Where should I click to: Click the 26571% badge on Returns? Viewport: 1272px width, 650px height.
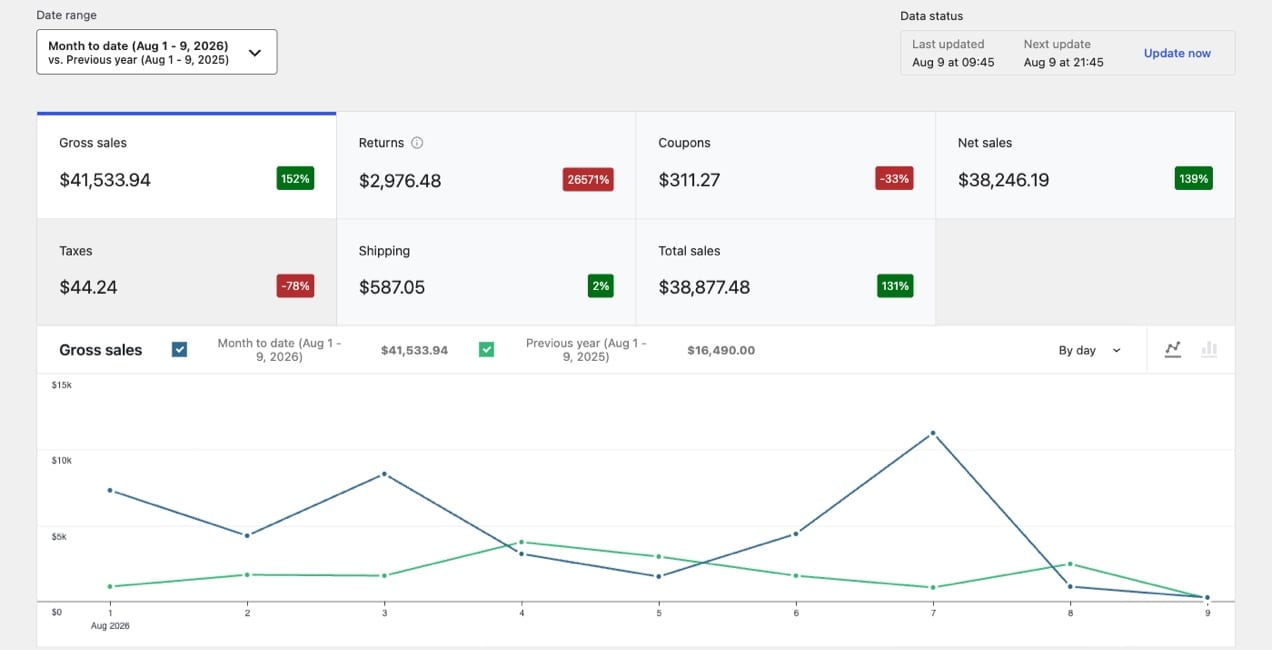tap(588, 180)
